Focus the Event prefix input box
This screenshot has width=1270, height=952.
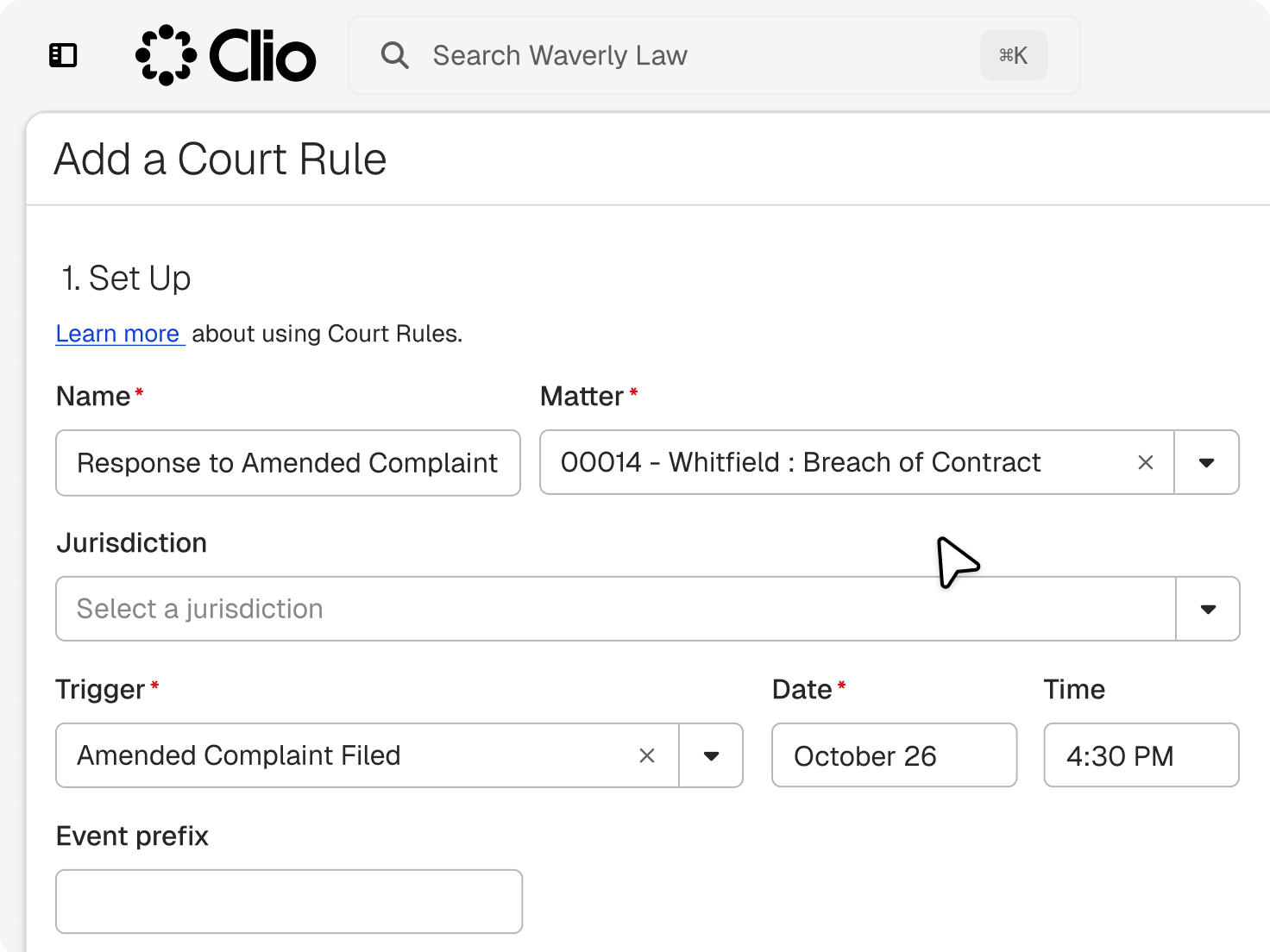pyautogui.click(x=289, y=902)
